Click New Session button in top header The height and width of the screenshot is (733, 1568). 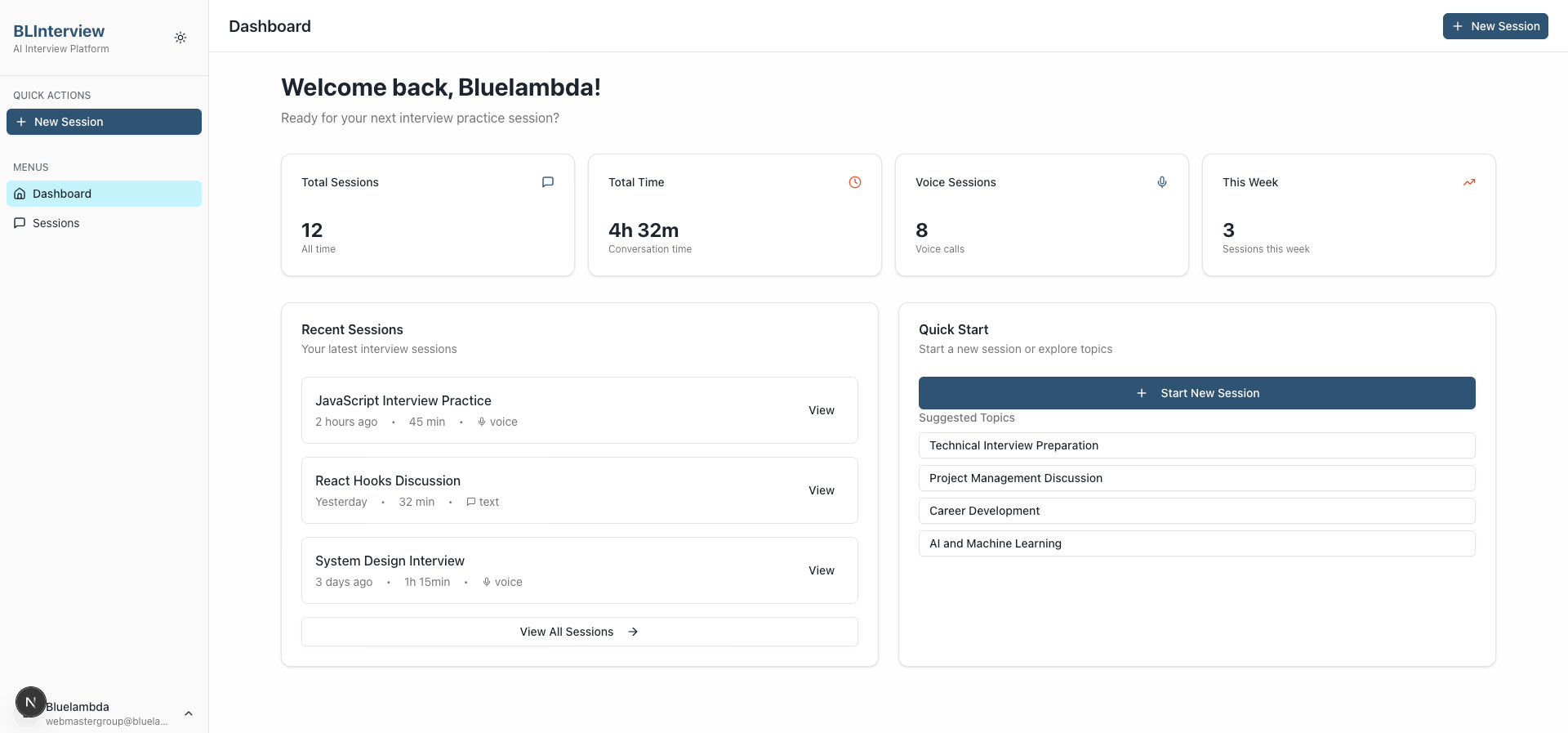(1494, 26)
